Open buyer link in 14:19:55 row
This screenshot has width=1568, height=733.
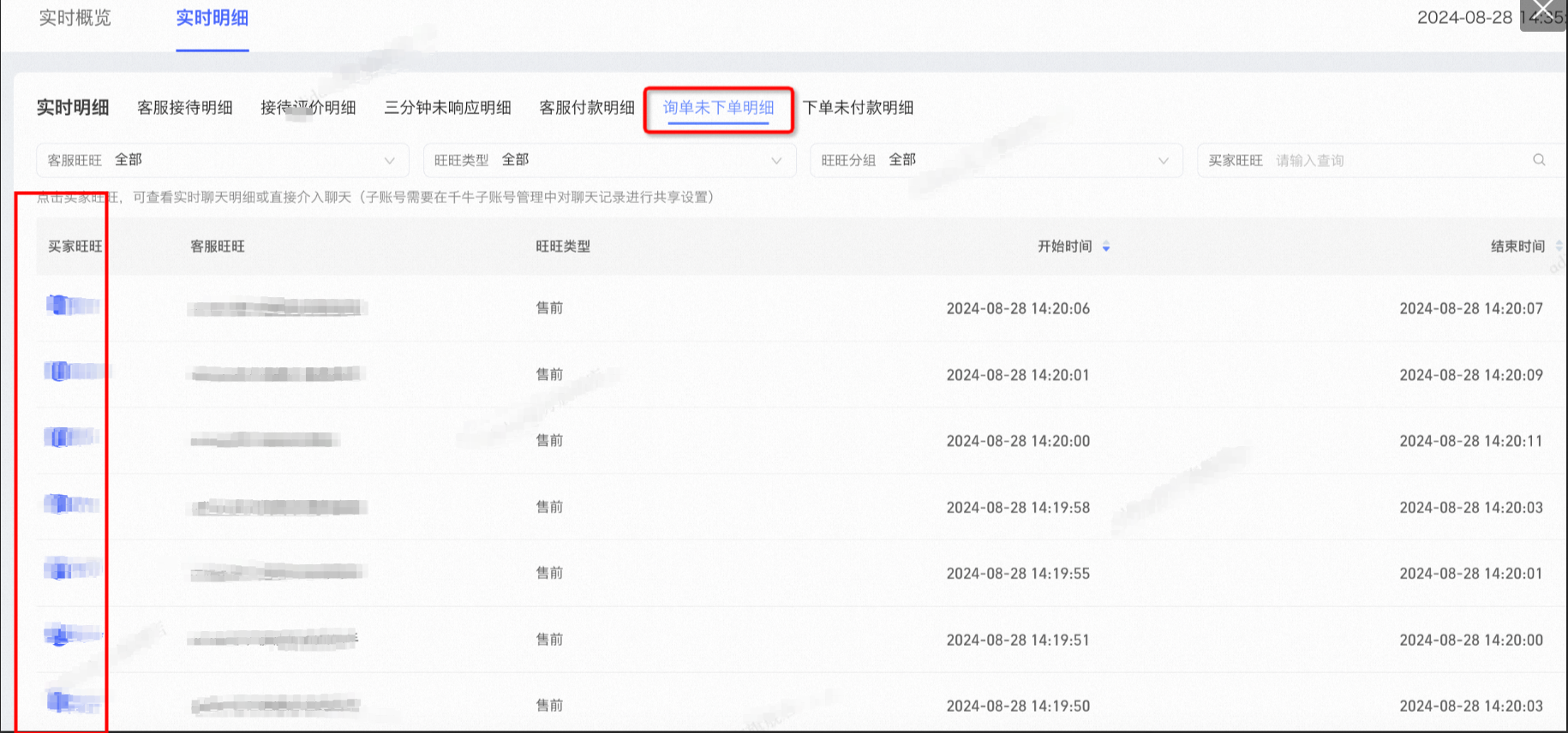73,568
